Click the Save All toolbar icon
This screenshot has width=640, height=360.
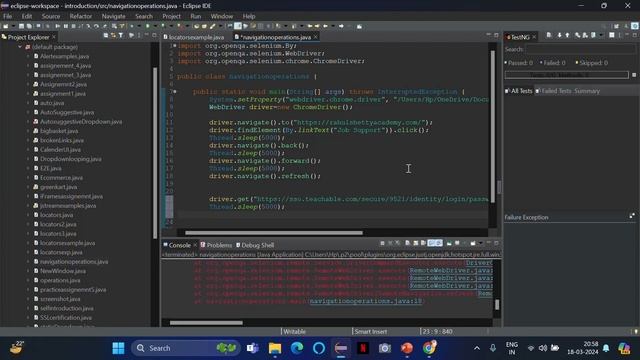tap(29, 26)
